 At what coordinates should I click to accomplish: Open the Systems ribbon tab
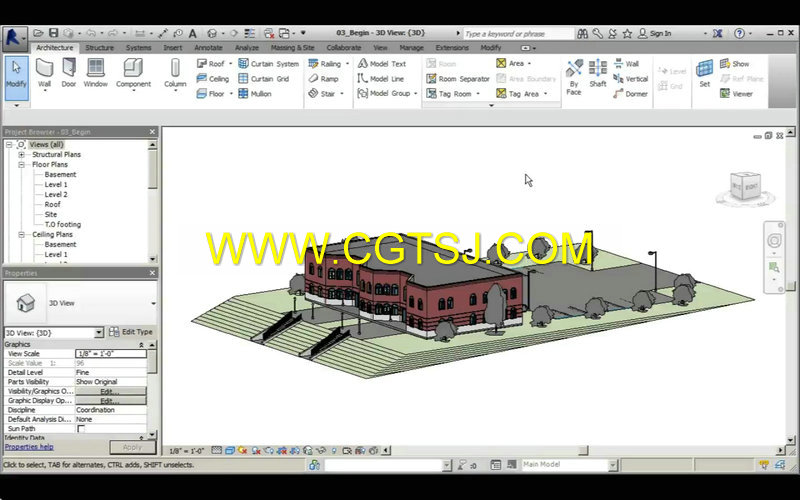[x=138, y=47]
